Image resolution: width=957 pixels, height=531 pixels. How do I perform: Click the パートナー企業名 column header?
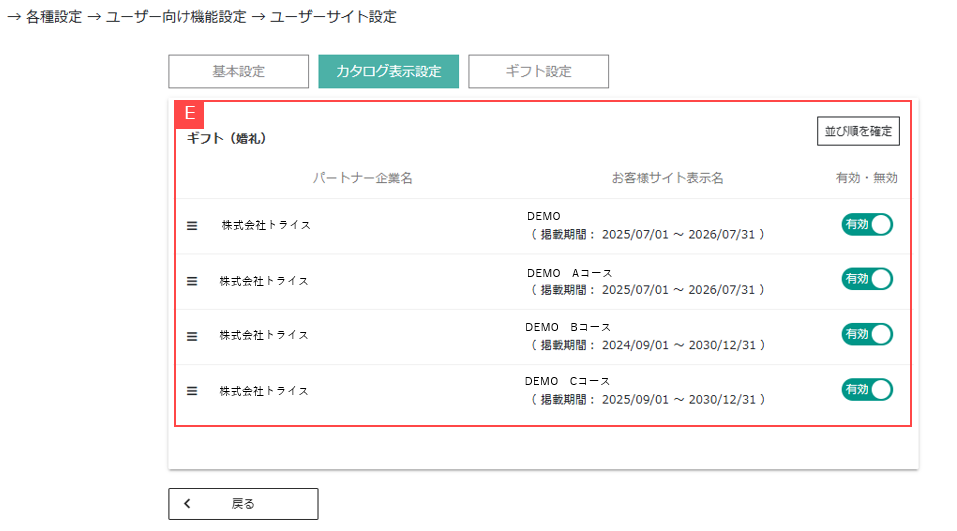362,178
